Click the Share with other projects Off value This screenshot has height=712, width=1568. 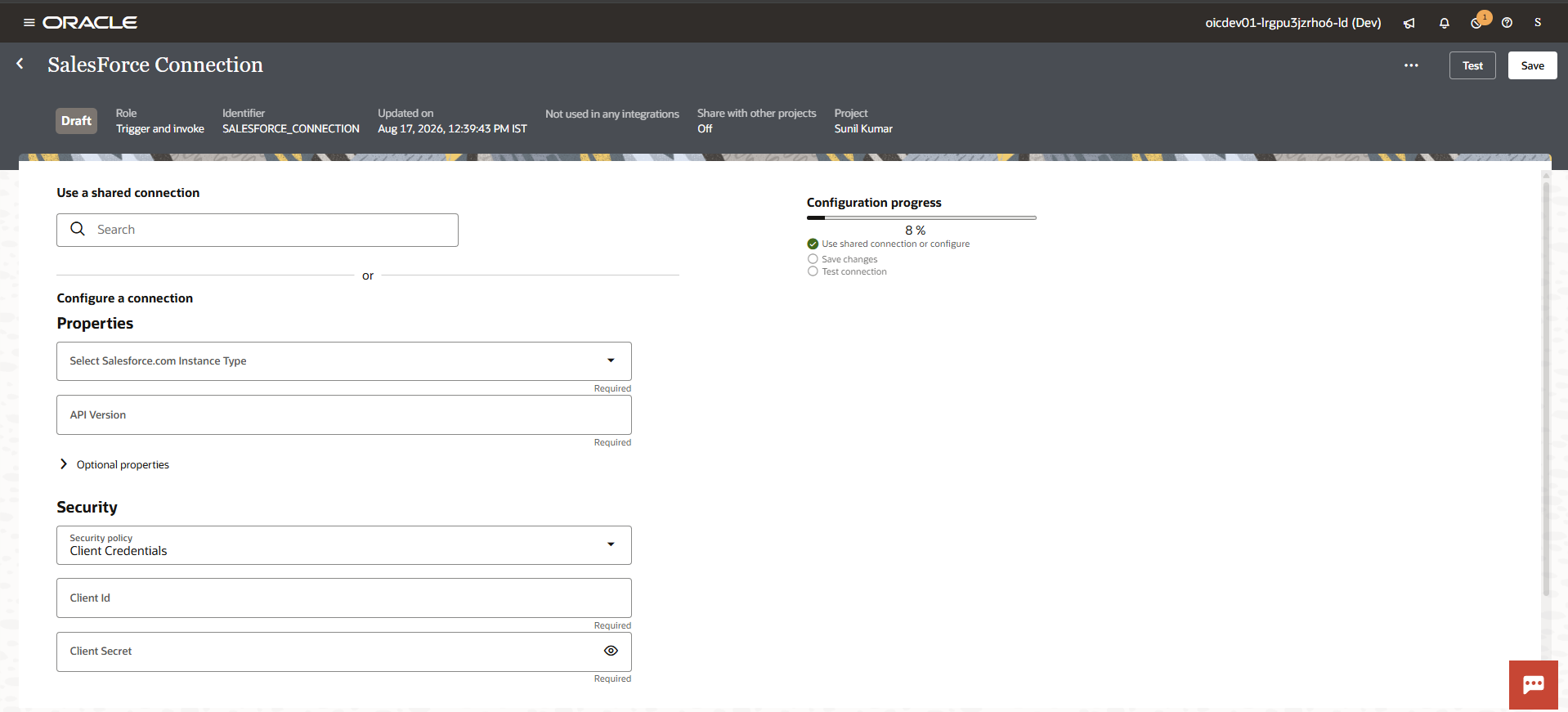[705, 129]
